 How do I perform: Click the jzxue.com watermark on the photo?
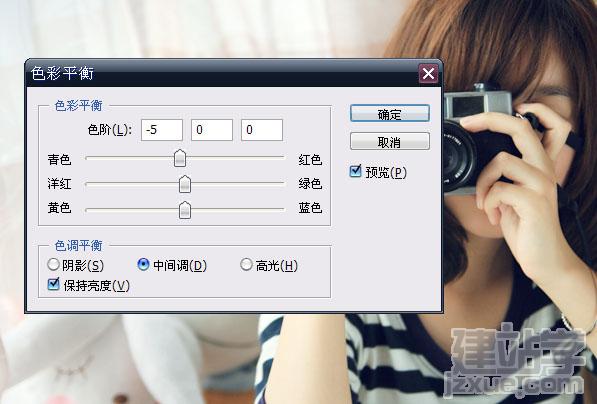(514, 384)
